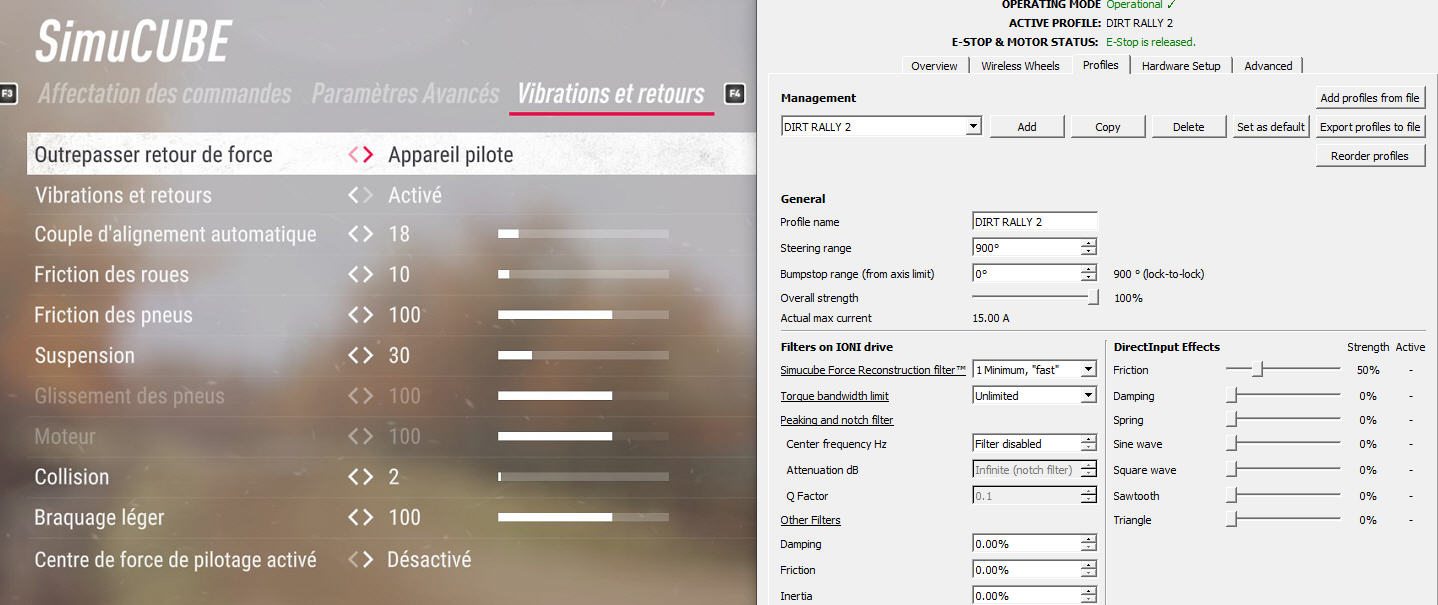Screen dimensions: 1438x605
Task: Click the Center frequency Hz field
Action: point(1026,444)
